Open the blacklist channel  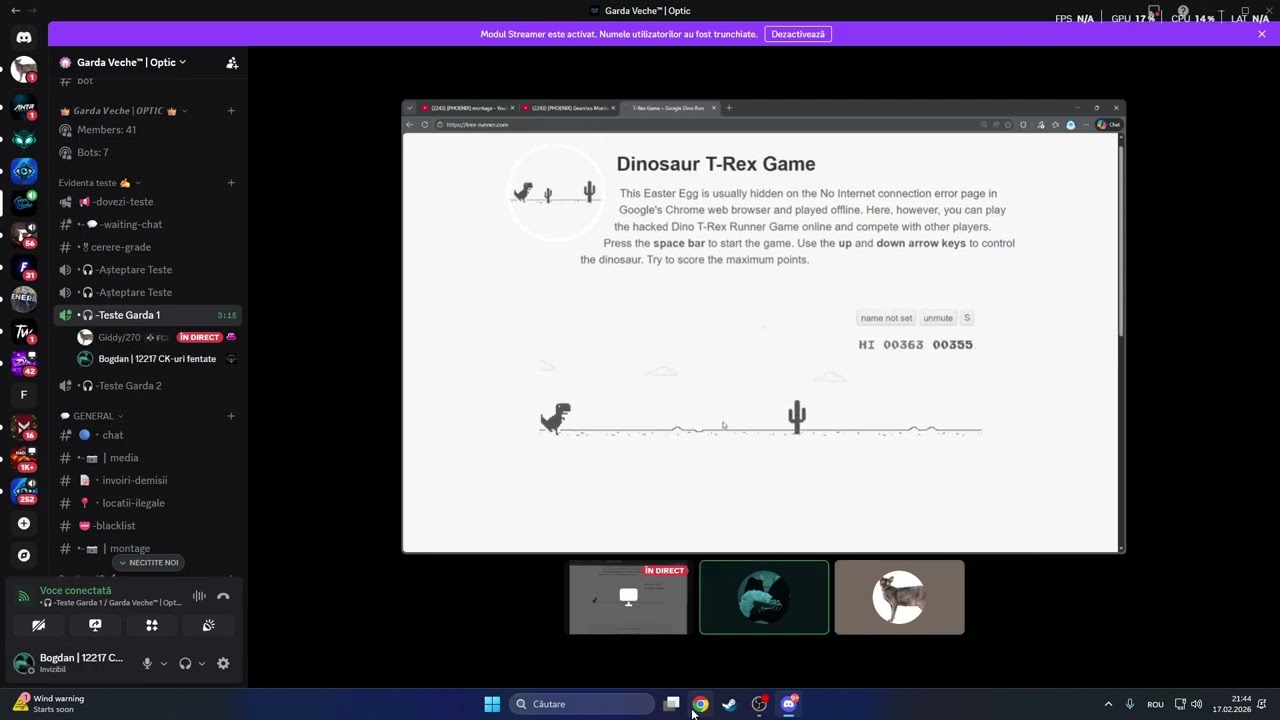tap(147, 526)
